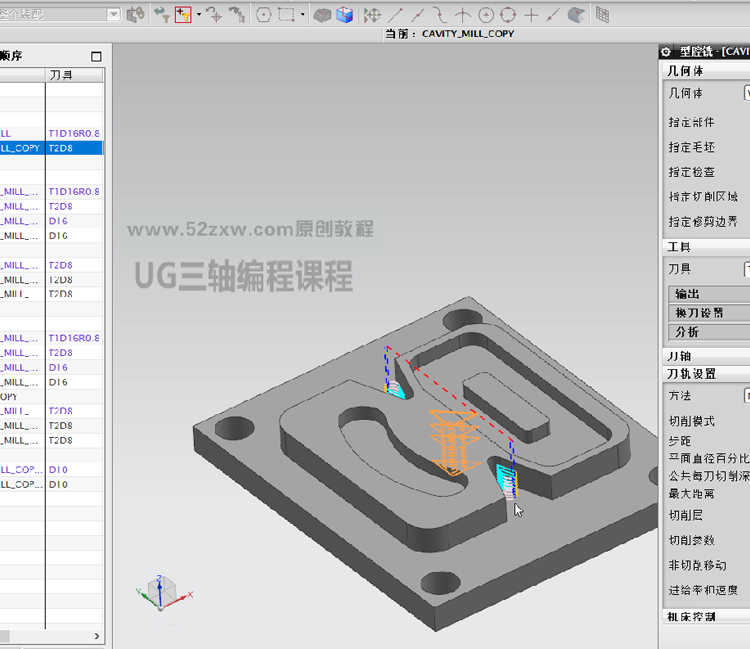Collapse the 工具 section header
Image resolution: width=750 pixels, height=649 pixels.
click(706, 247)
